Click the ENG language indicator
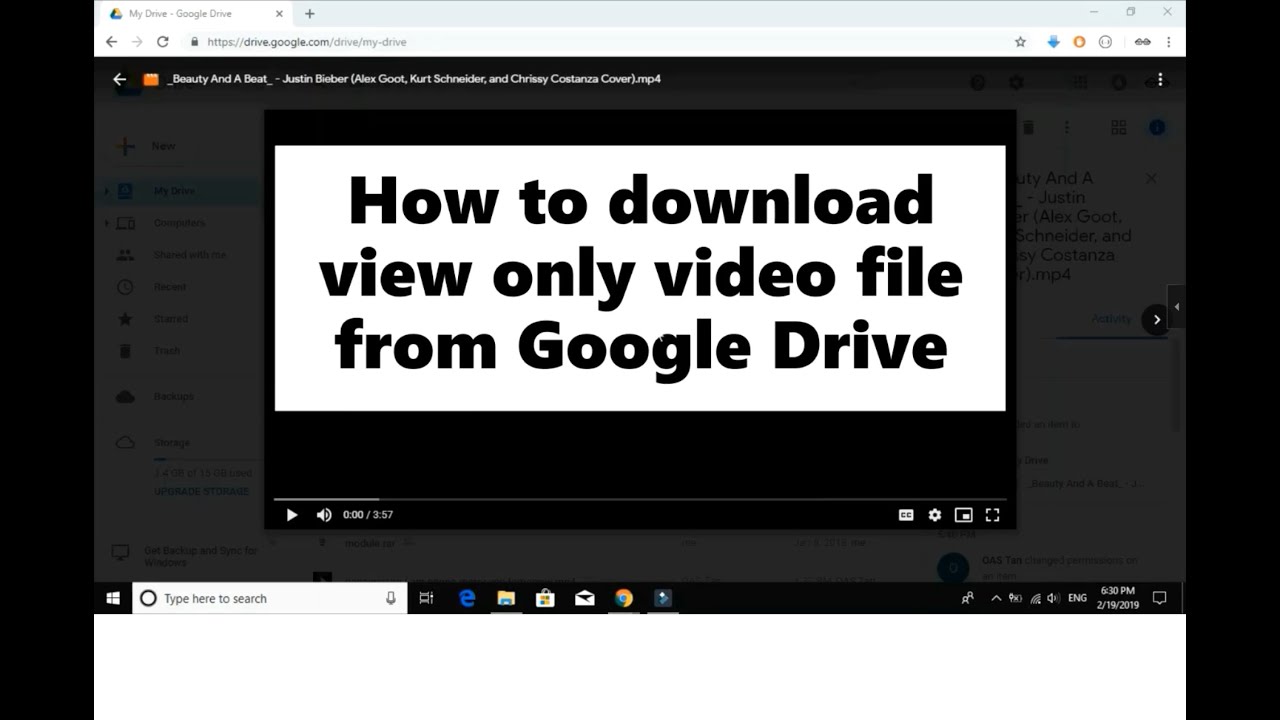Screen dimensions: 1280x720 point(1077,598)
